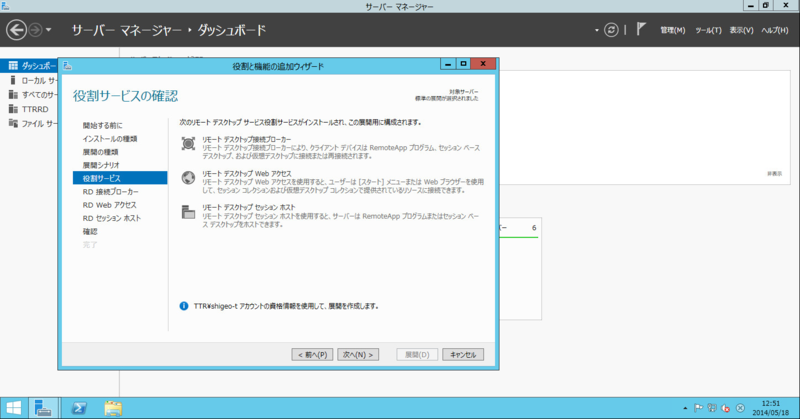
Task: Click the 次へ(N) > button
Action: [358, 354]
